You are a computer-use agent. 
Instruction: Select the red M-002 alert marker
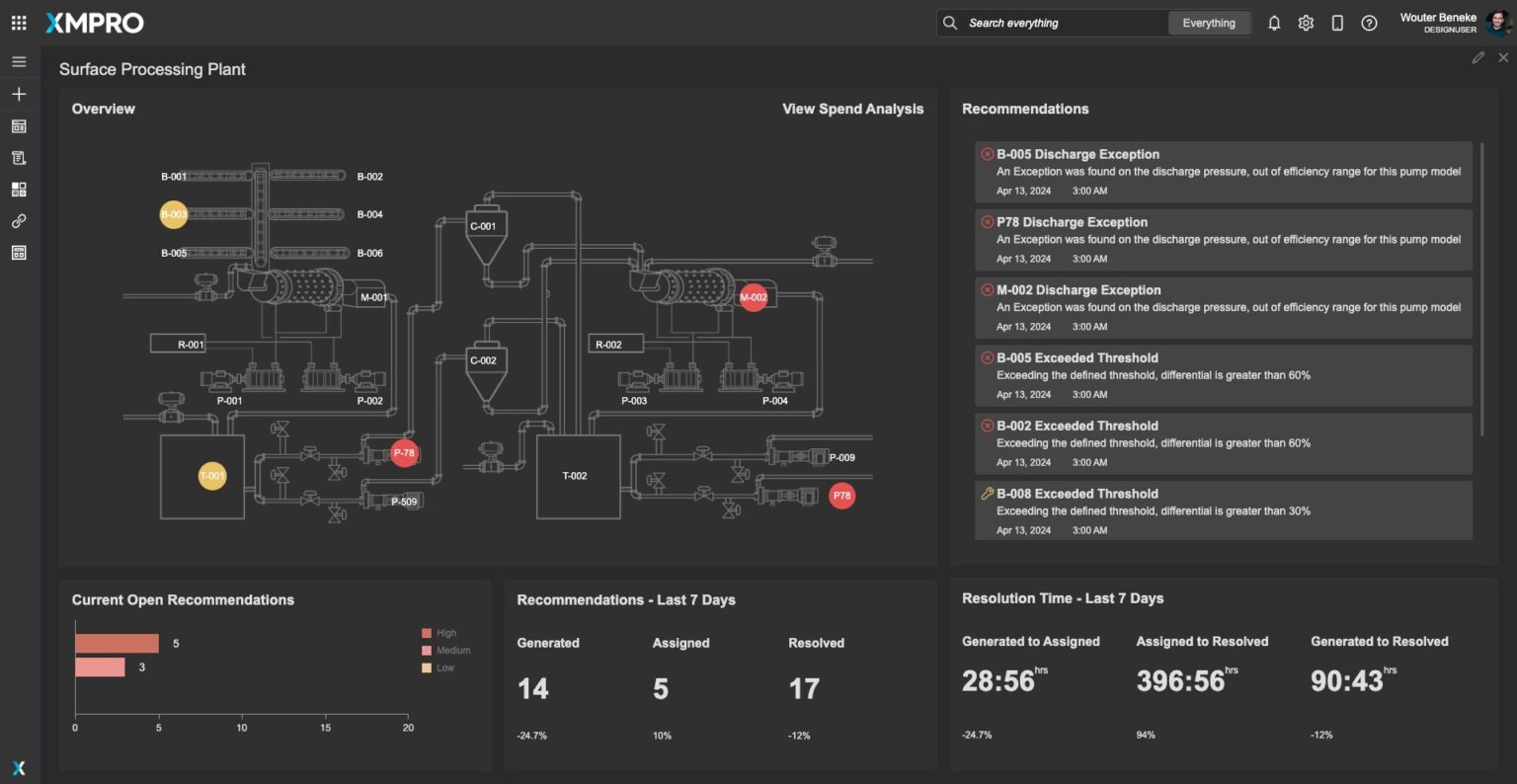click(754, 297)
